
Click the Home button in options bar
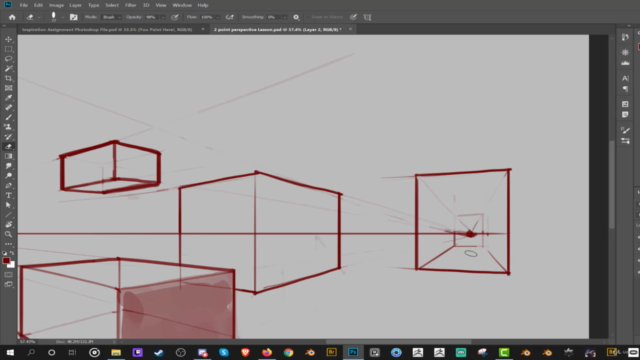pyautogui.click(x=12, y=17)
